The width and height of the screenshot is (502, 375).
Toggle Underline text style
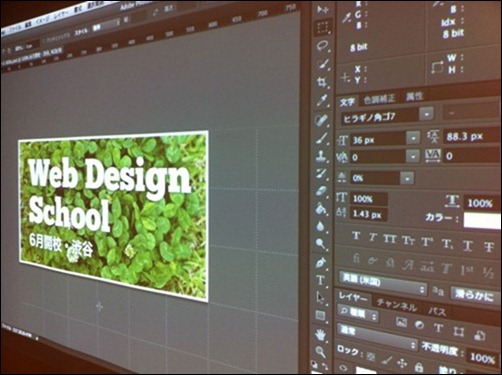(x=468, y=246)
